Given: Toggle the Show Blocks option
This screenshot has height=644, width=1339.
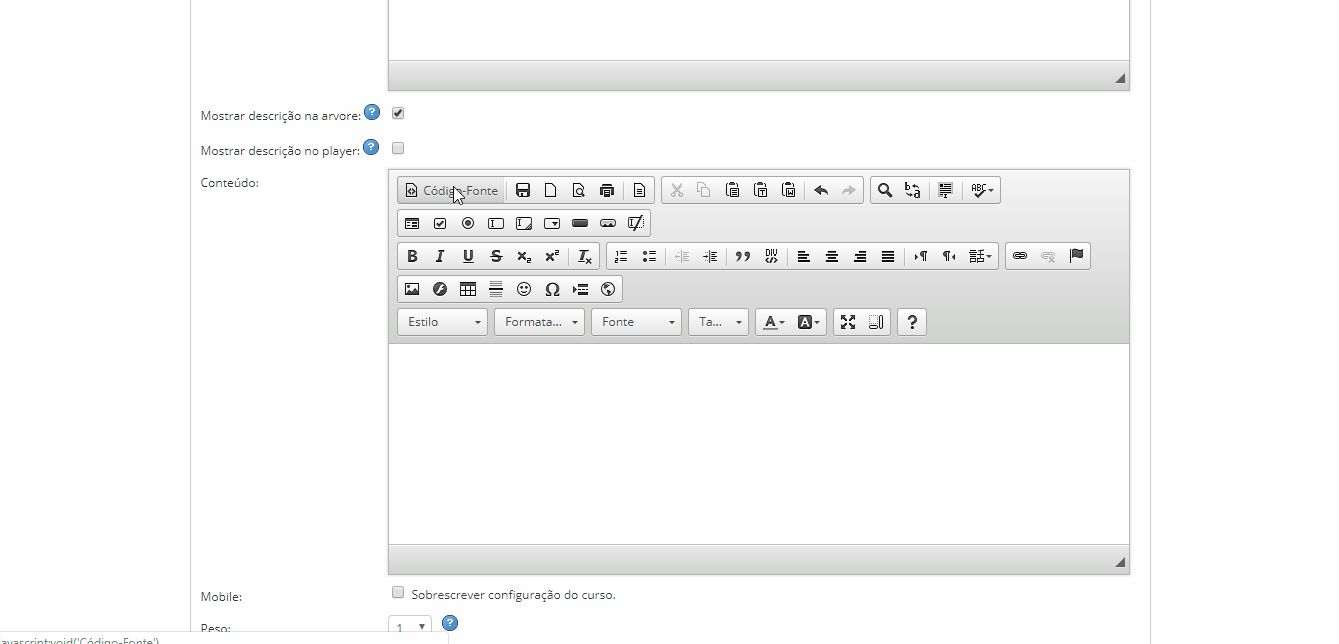Looking at the screenshot, I should pos(876,322).
